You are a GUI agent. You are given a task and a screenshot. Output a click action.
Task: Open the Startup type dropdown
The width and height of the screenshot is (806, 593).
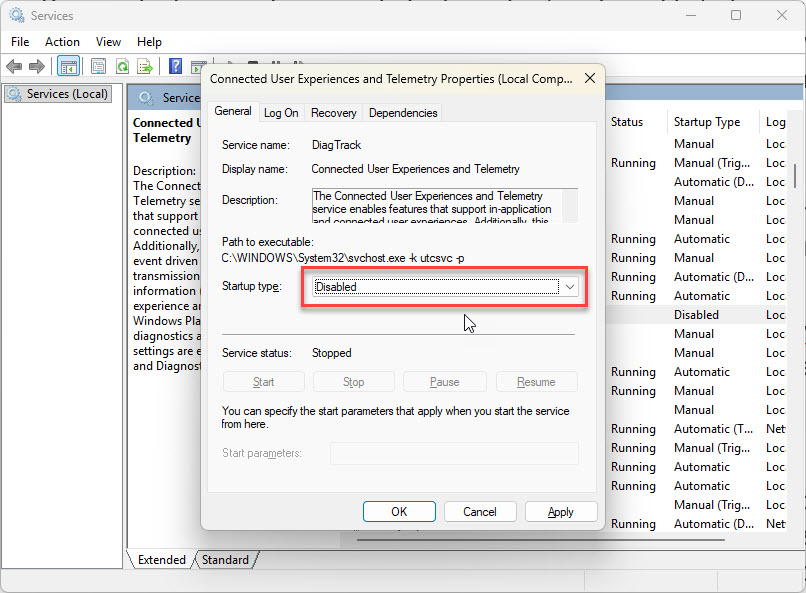coord(445,287)
